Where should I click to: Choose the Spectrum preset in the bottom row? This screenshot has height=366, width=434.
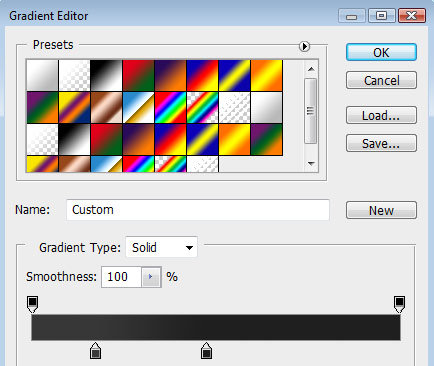(138, 164)
